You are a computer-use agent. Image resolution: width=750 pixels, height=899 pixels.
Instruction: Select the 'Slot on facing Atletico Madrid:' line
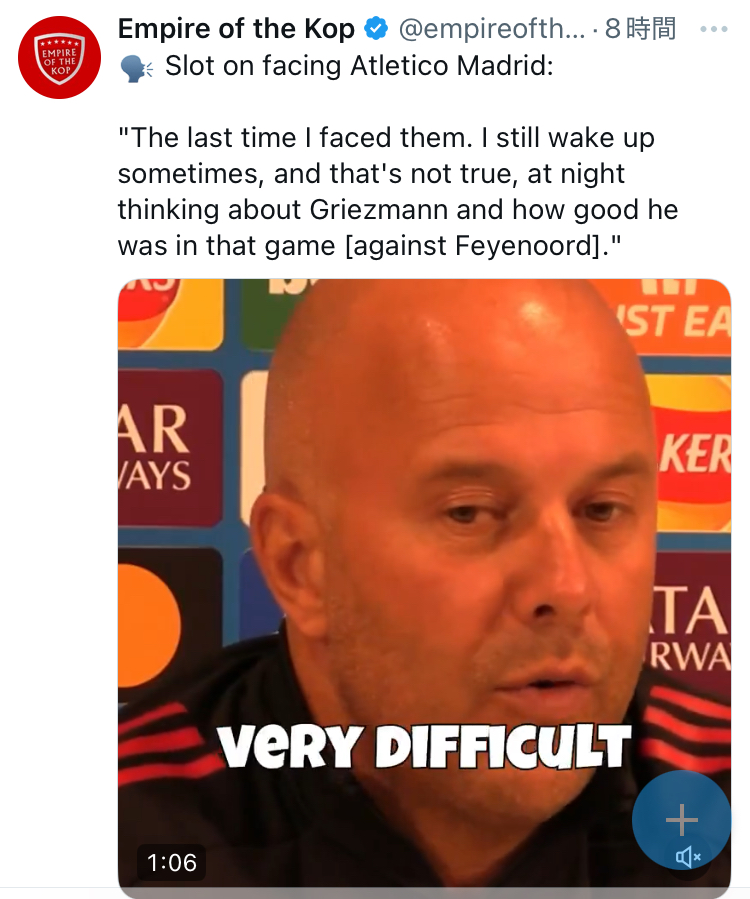pos(359,66)
